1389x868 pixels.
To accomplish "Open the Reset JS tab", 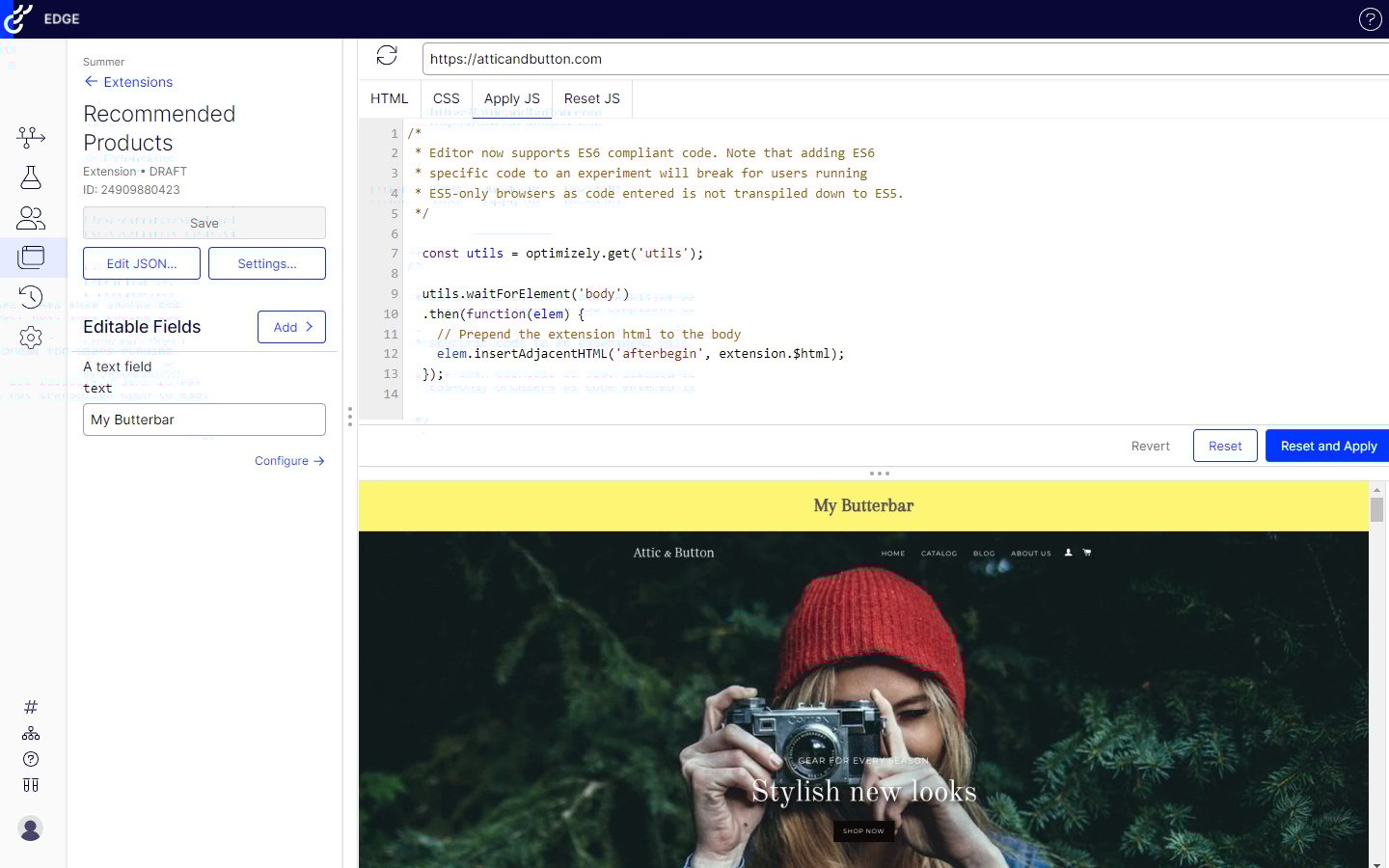I will pos(591,98).
